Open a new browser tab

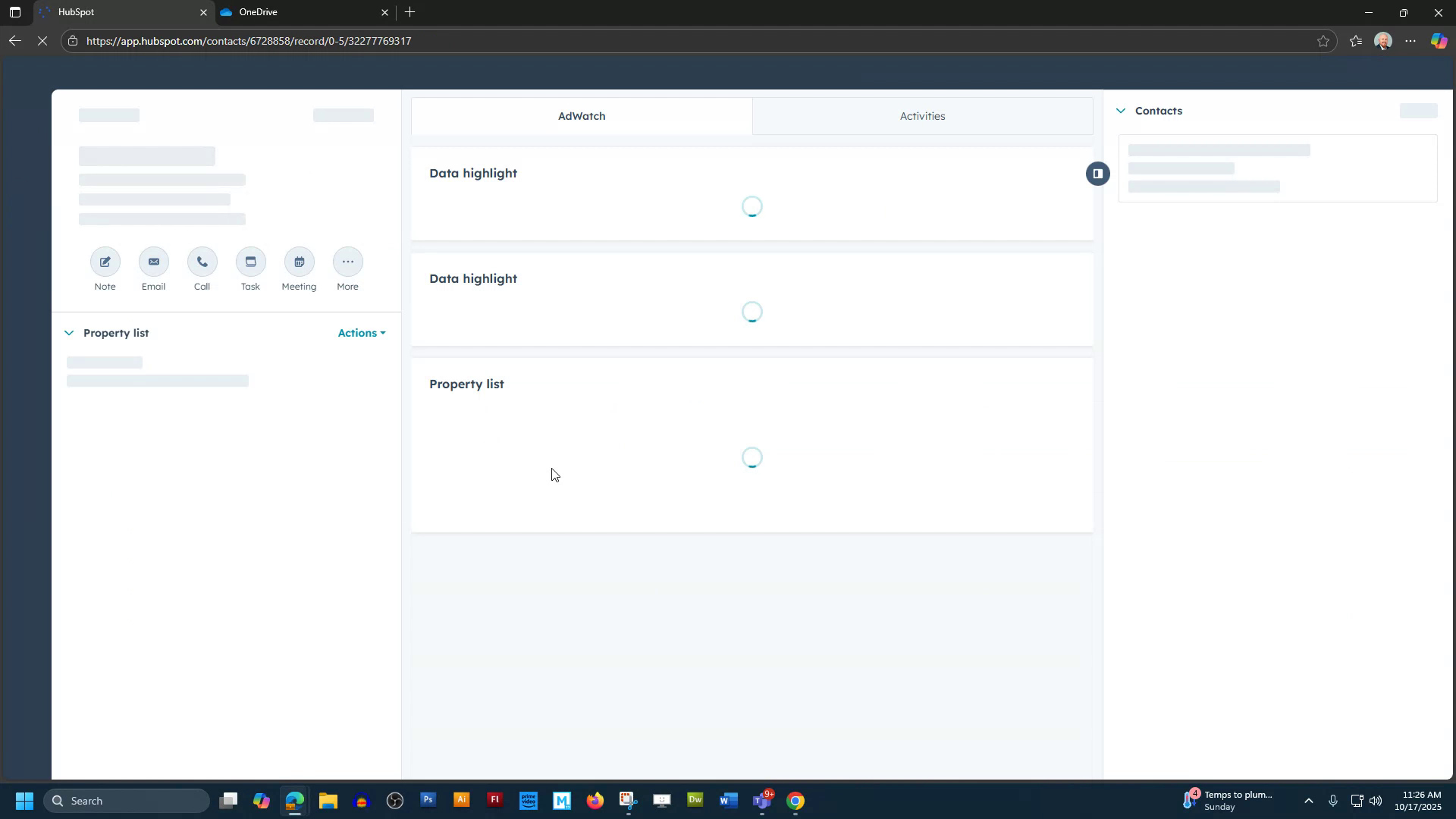pyautogui.click(x=410, y=12)
